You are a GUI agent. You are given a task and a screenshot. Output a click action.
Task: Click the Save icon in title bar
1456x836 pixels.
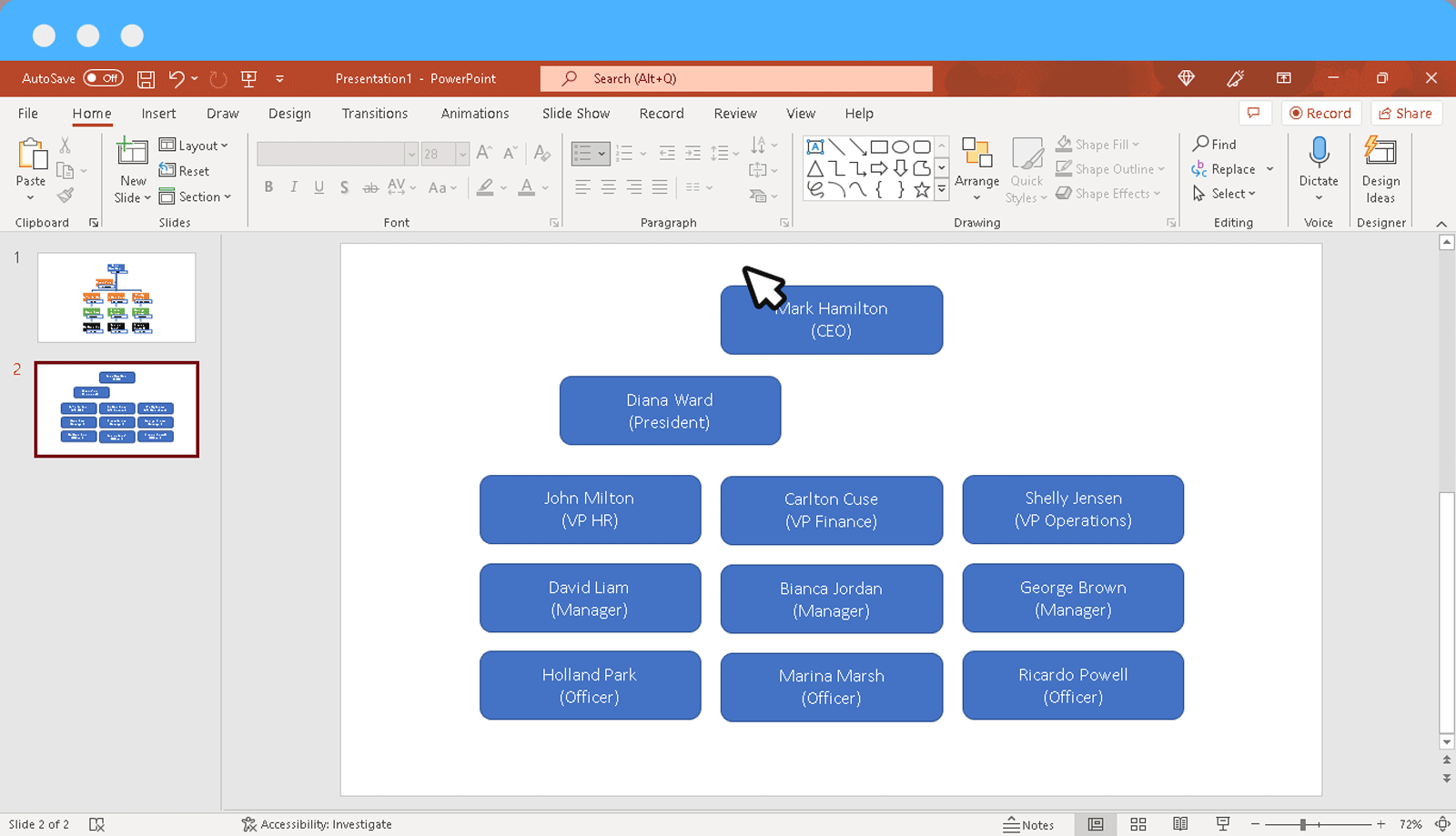(x=146, y=79)
